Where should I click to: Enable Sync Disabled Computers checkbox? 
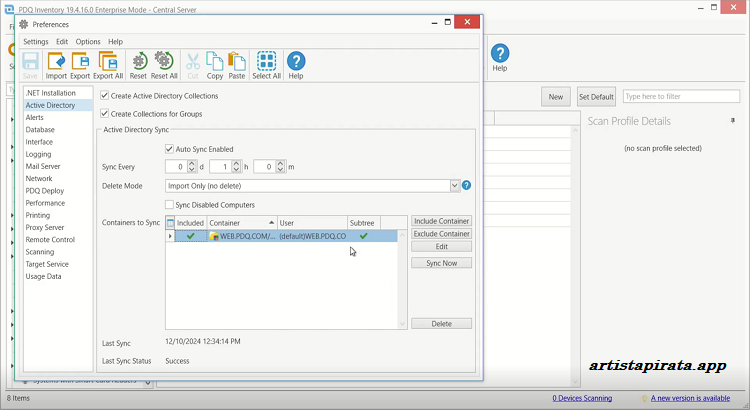[x=169, y=205]
